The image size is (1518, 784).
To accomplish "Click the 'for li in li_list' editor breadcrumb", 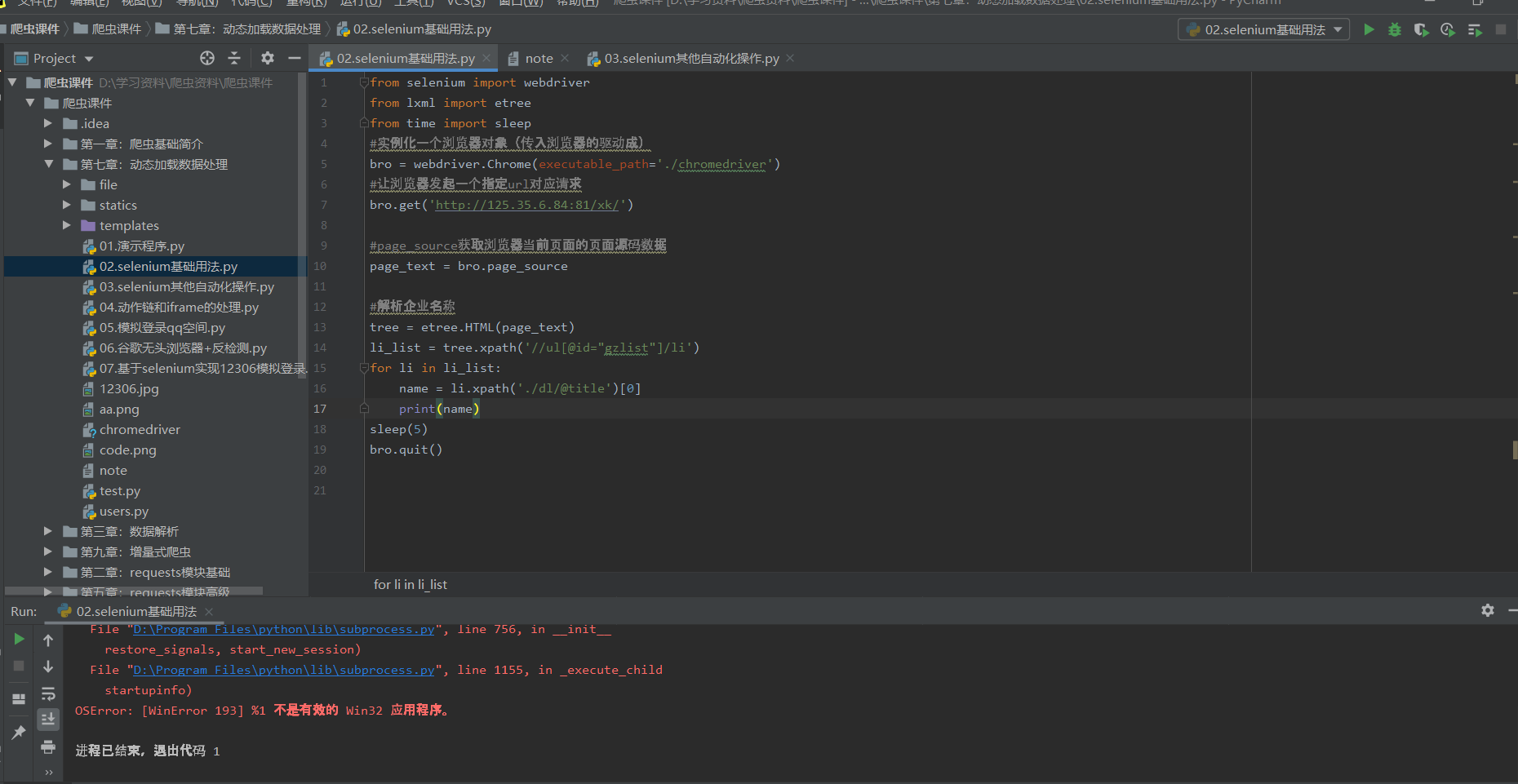I will coord(410,584).
